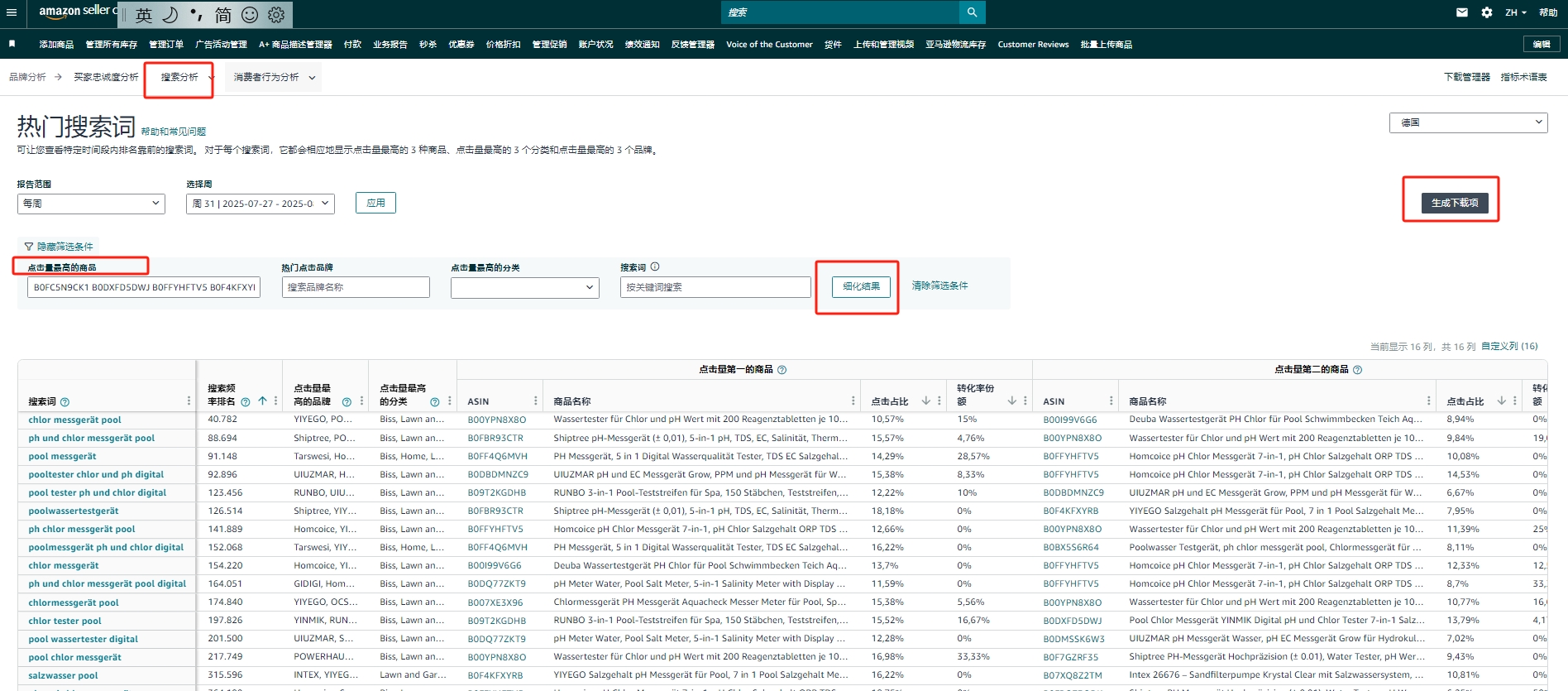Click the IME moon half-width icon

point(170,15)
